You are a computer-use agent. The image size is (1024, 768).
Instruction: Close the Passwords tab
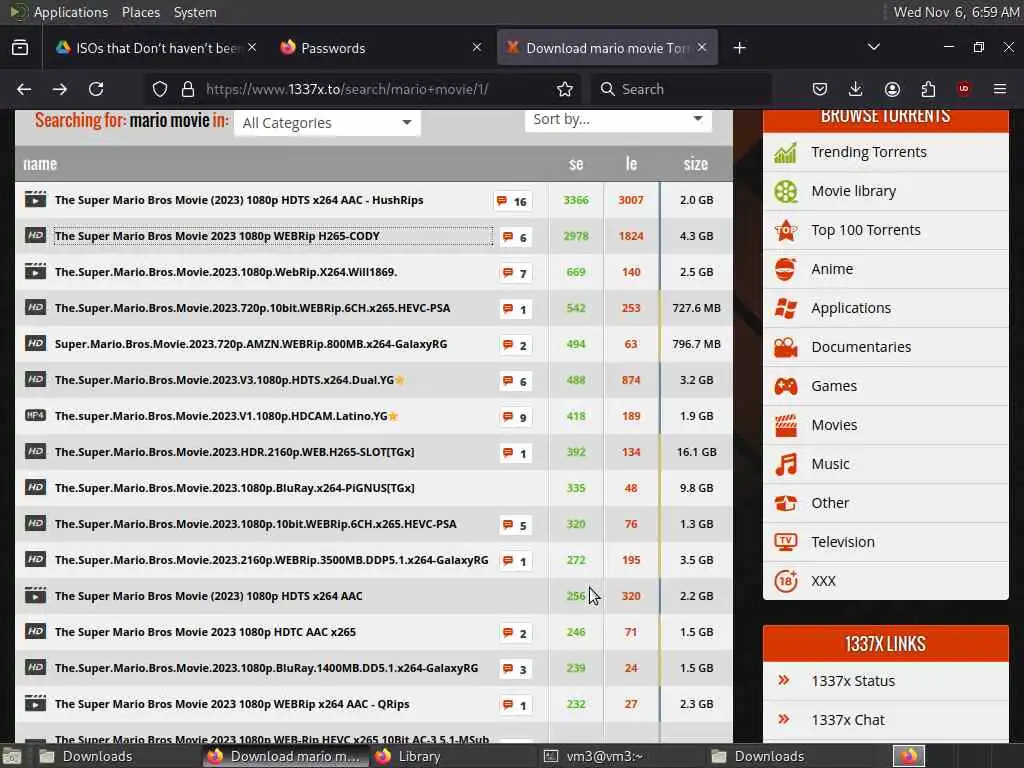[x=477, y=47]
